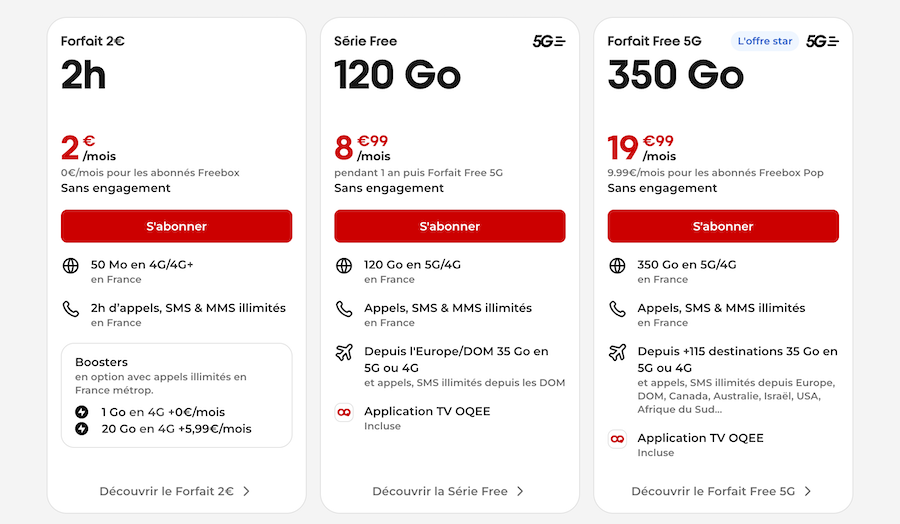Click OQEE icon in the Série Free card
900x524 pixels.
point(344,412)
